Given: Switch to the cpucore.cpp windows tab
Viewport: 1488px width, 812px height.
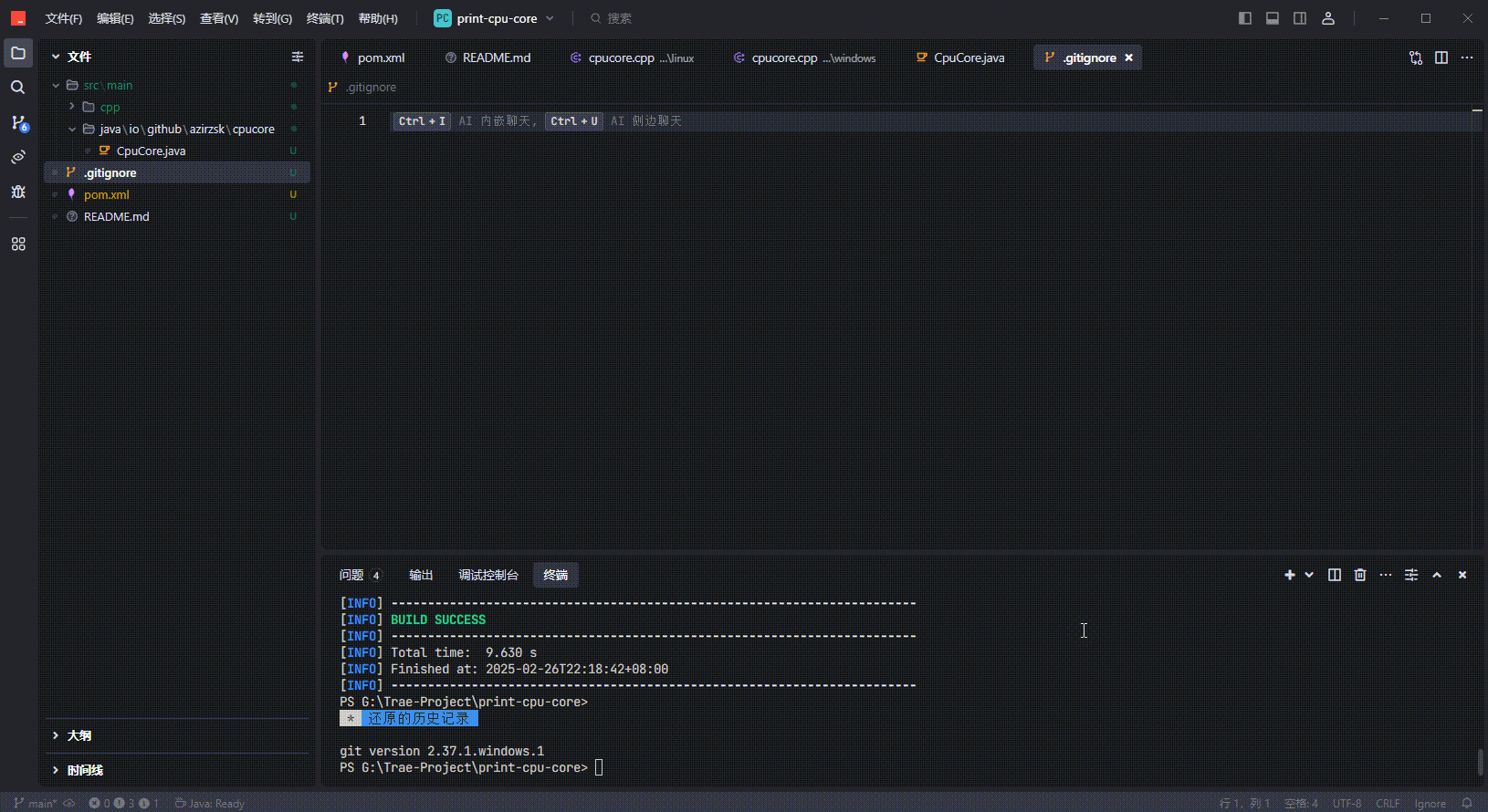Looking at the screenshot, I should (x=805, y=57).
